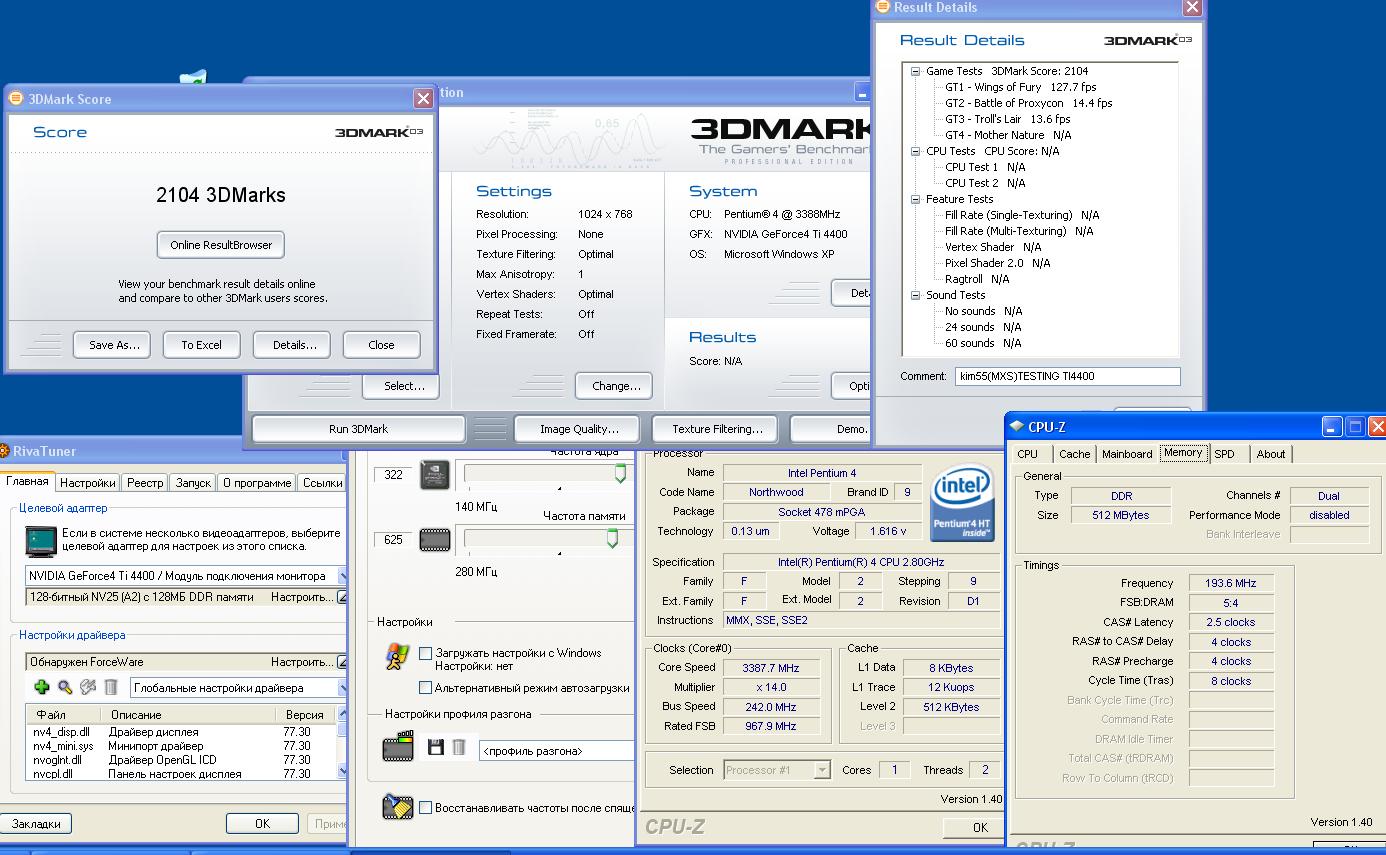
Task: Switch to the SPD tab in CPU-Z
Action: [1224, 454]
